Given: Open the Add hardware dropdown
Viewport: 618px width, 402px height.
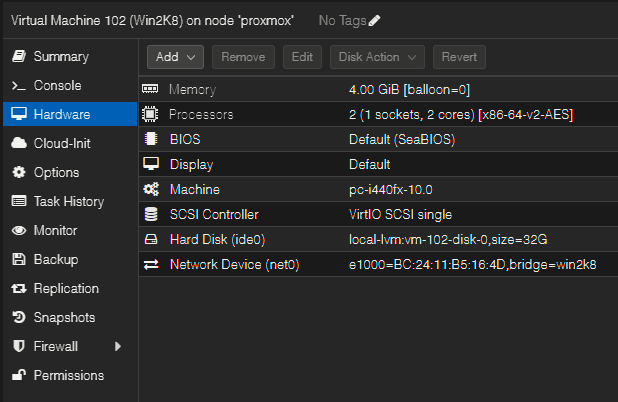Looking at the screenshot, I should click(175, 57).
